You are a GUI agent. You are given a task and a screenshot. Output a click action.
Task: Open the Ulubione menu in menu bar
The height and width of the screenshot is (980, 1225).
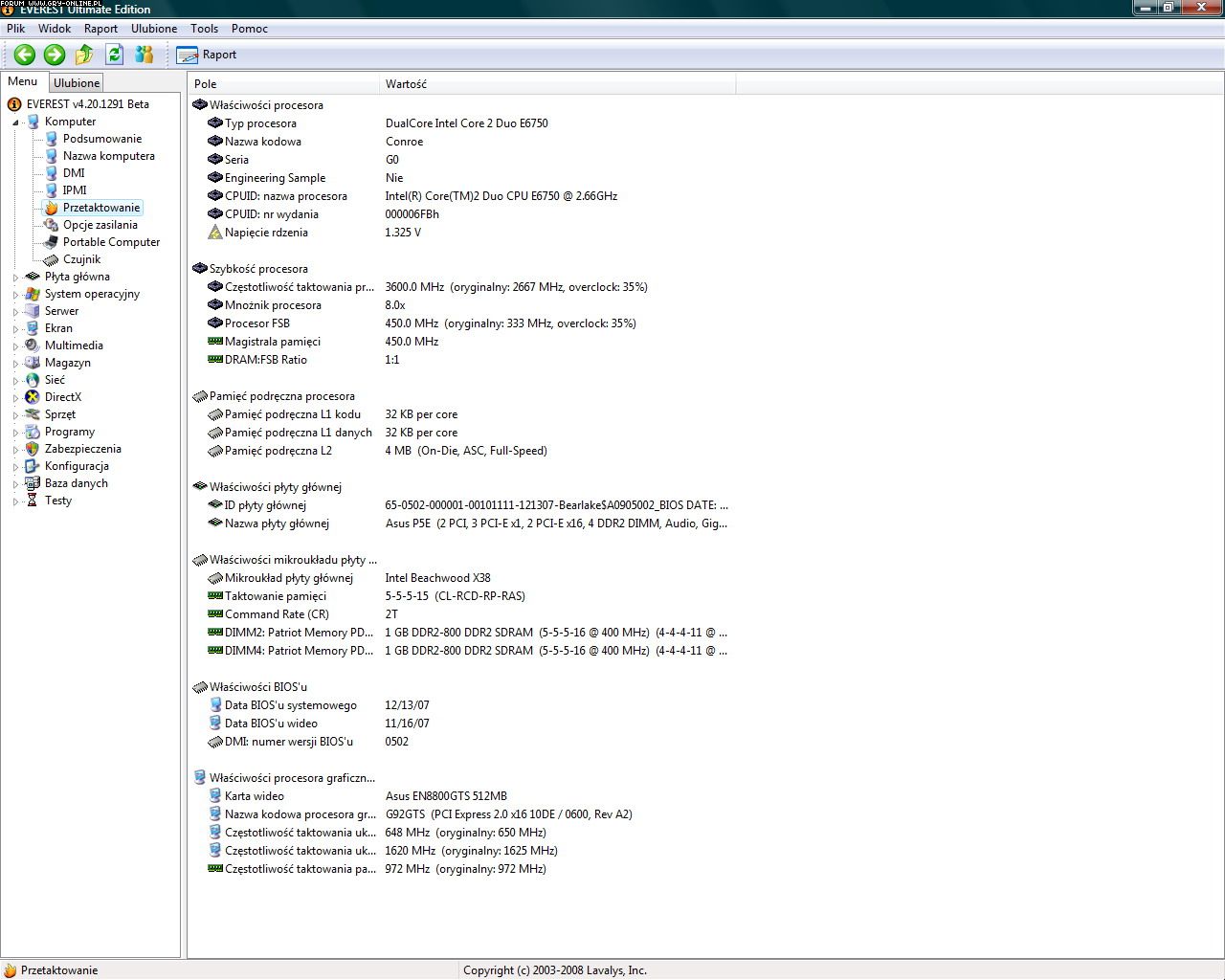tap(154, 29)
